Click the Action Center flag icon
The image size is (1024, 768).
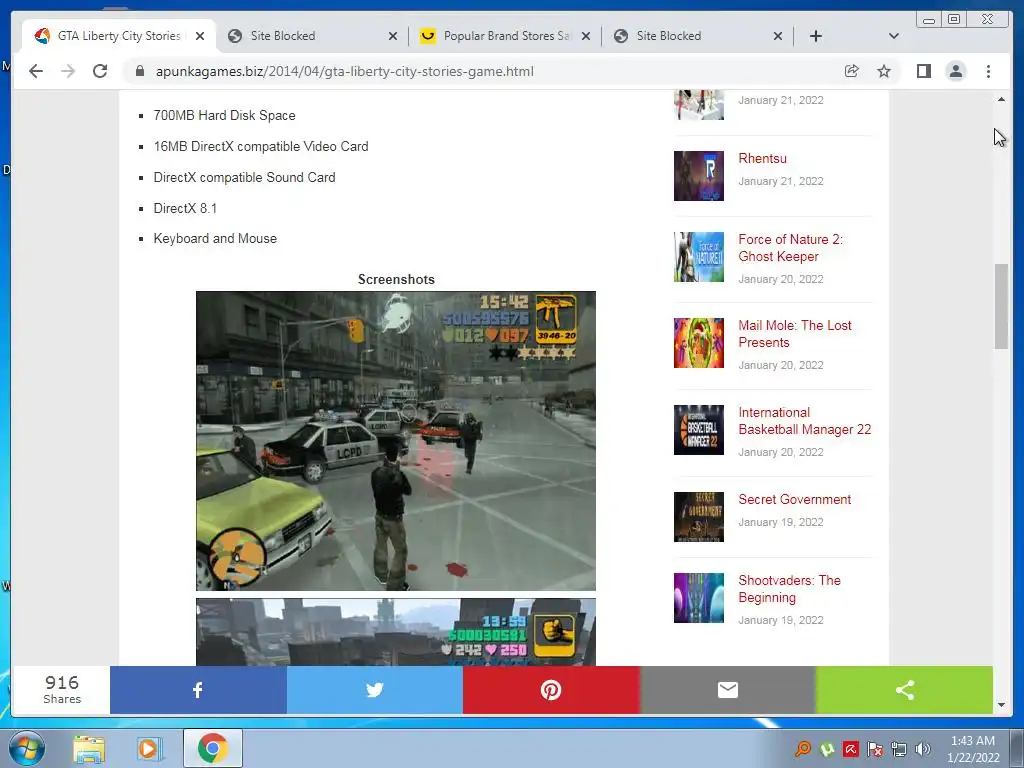click(x=875, y=749)
